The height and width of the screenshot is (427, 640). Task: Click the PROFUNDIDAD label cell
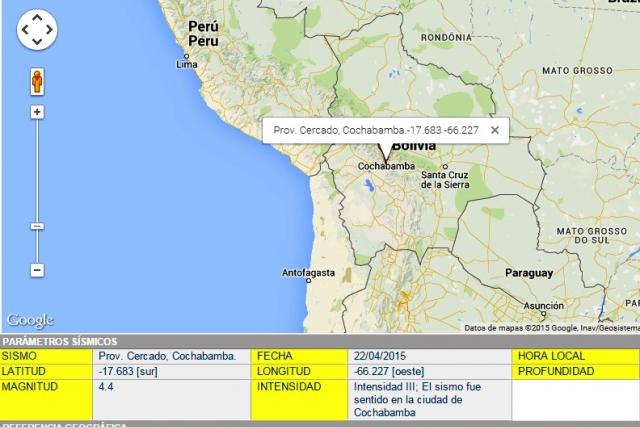[x=576, y=371]
